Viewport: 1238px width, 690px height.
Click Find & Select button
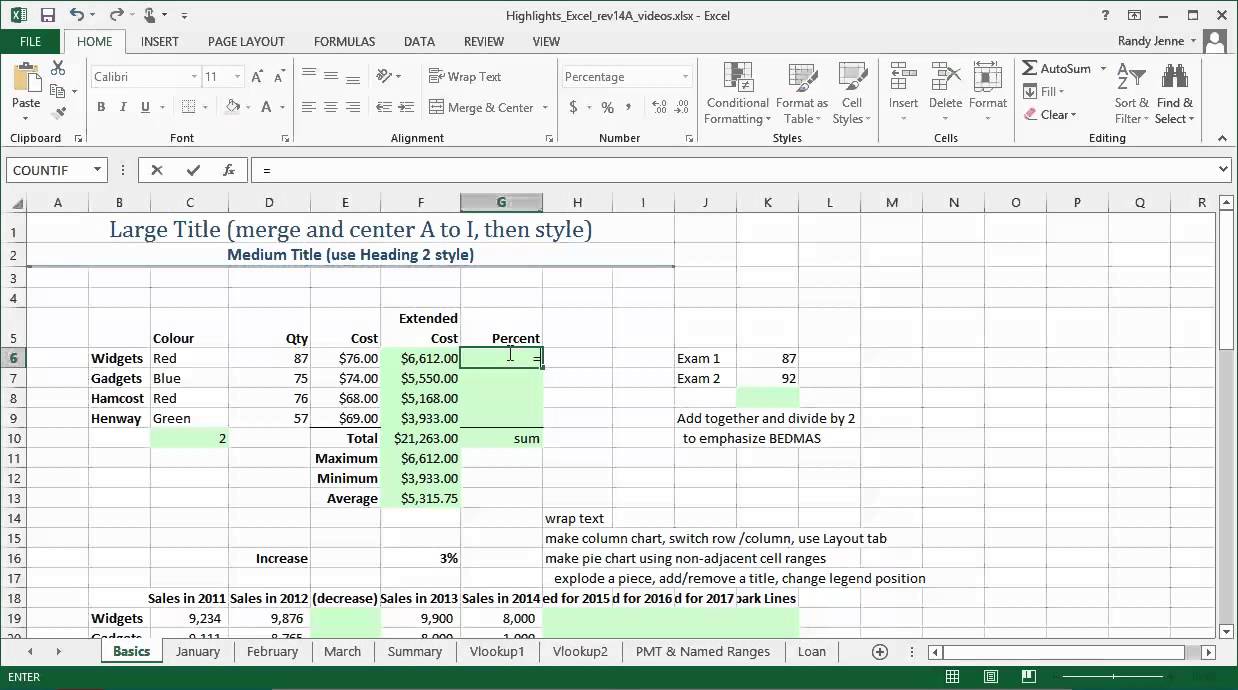(1175, 93)
